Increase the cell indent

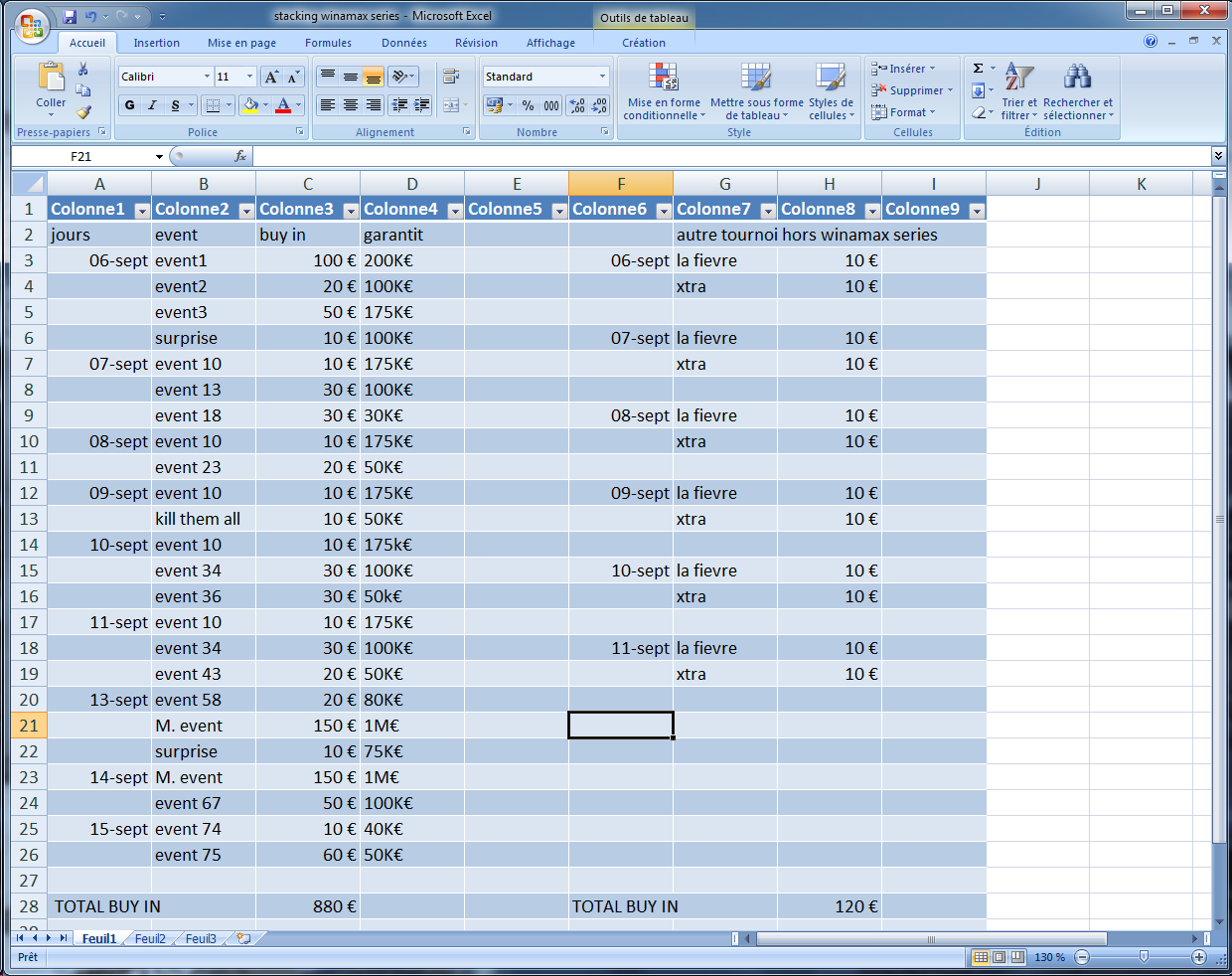(422, 104)
